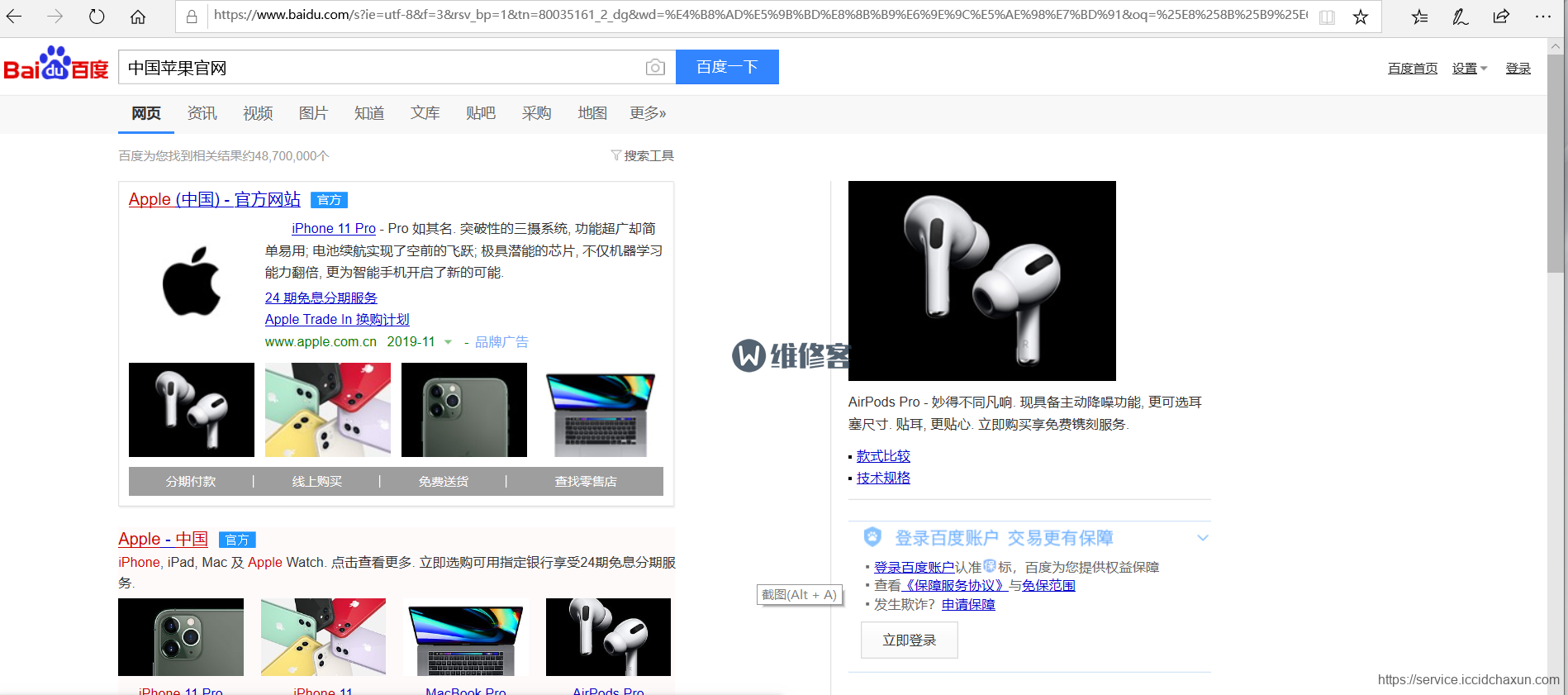Click the iPhone 11 Pro link

[x=334, y=228]
